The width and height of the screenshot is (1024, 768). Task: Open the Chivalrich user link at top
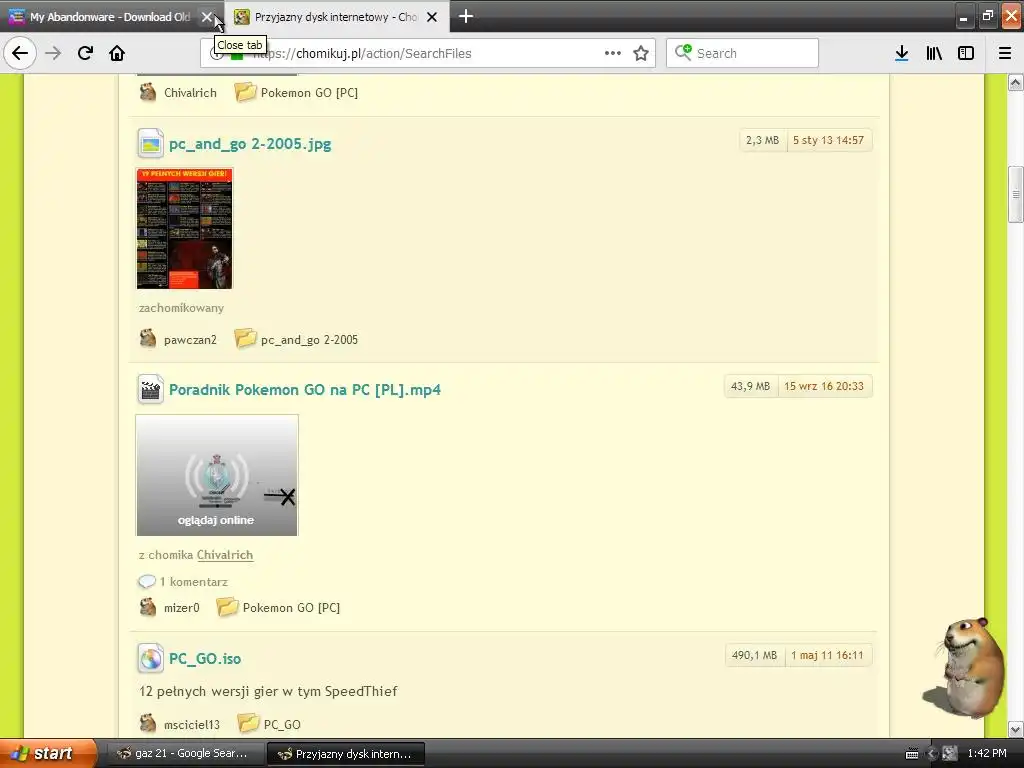pyautogui.click(x=190, y=93)
